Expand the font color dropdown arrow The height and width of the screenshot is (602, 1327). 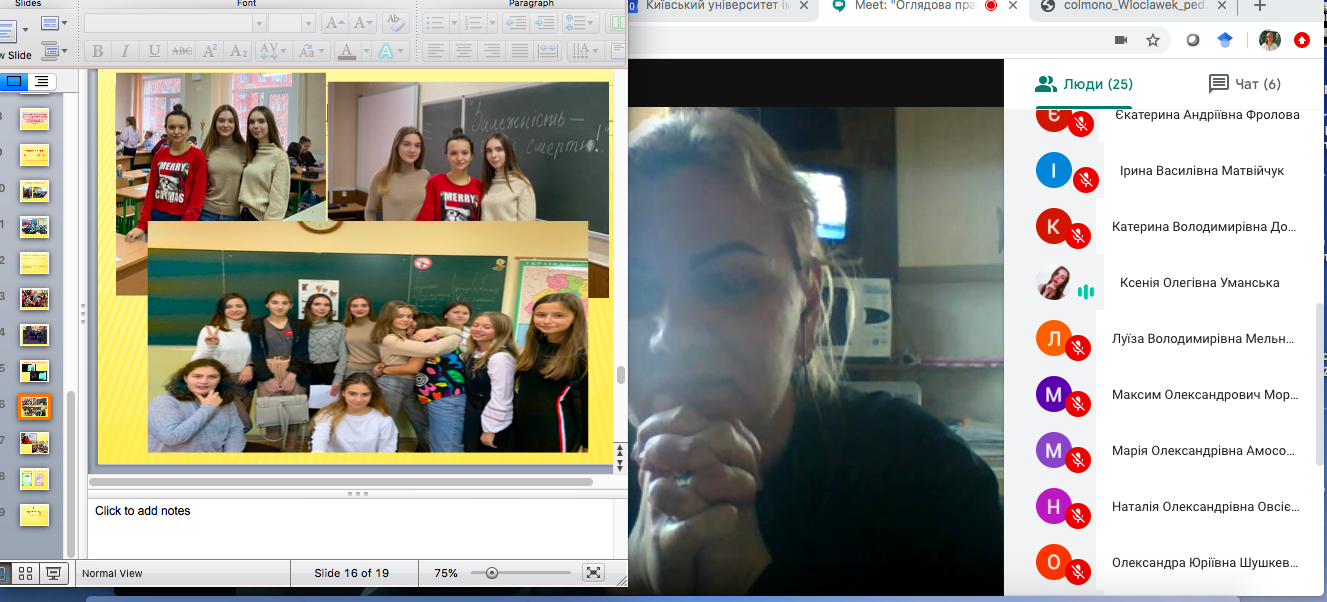[364, 51]
